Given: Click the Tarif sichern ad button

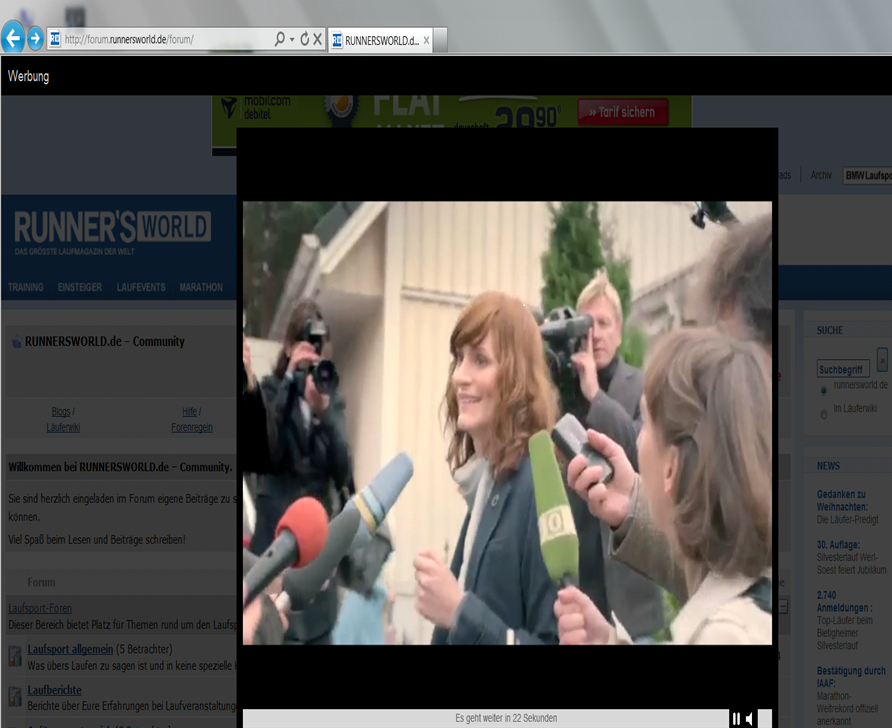Looking at the screenshot, I should pos(622,112).
